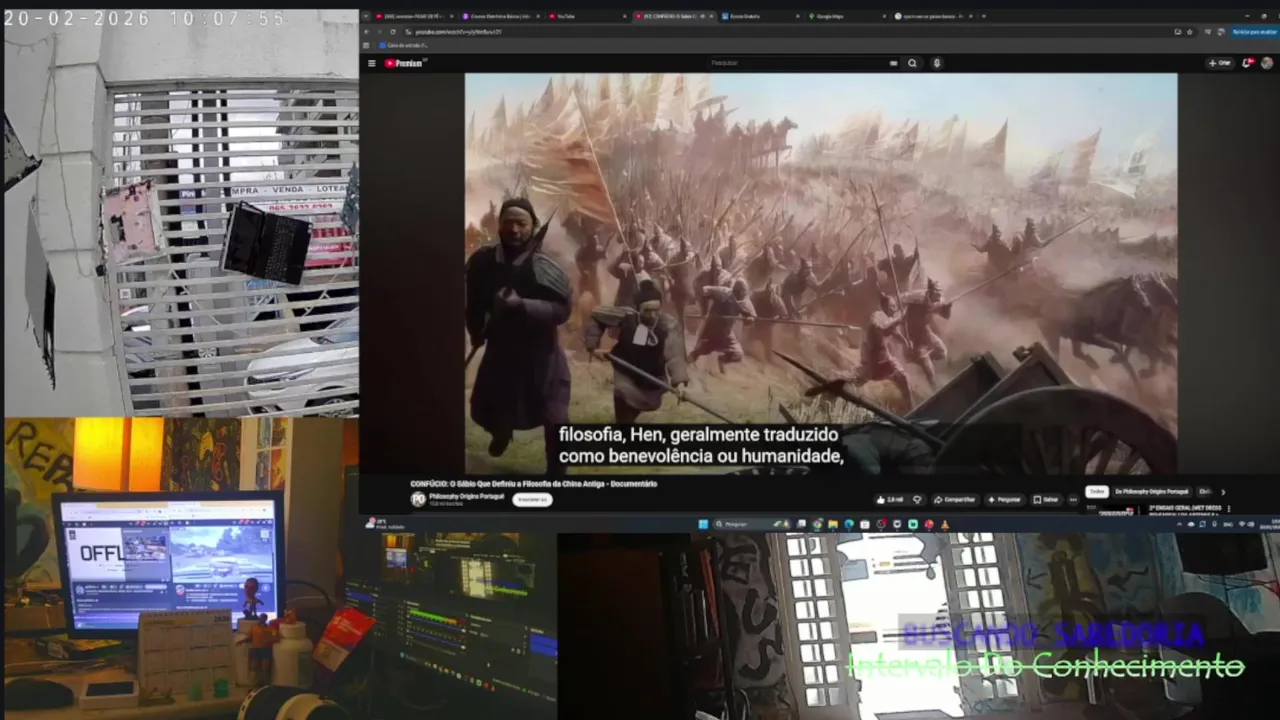1280x720 pixels.
Task: Open the YouTube guide hamburger menu
Action: pos(371,63)
